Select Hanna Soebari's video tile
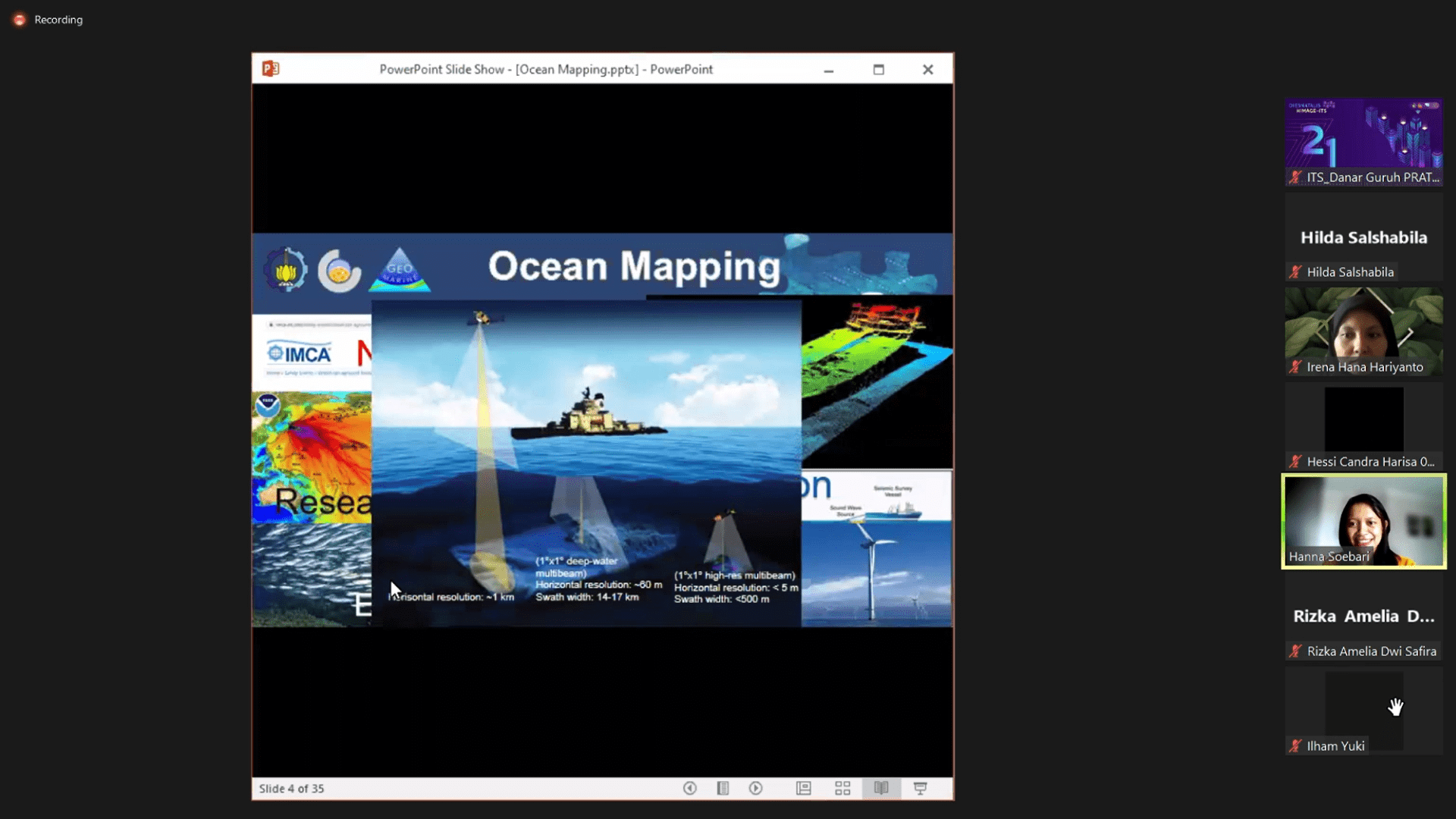 [1363, 520]
